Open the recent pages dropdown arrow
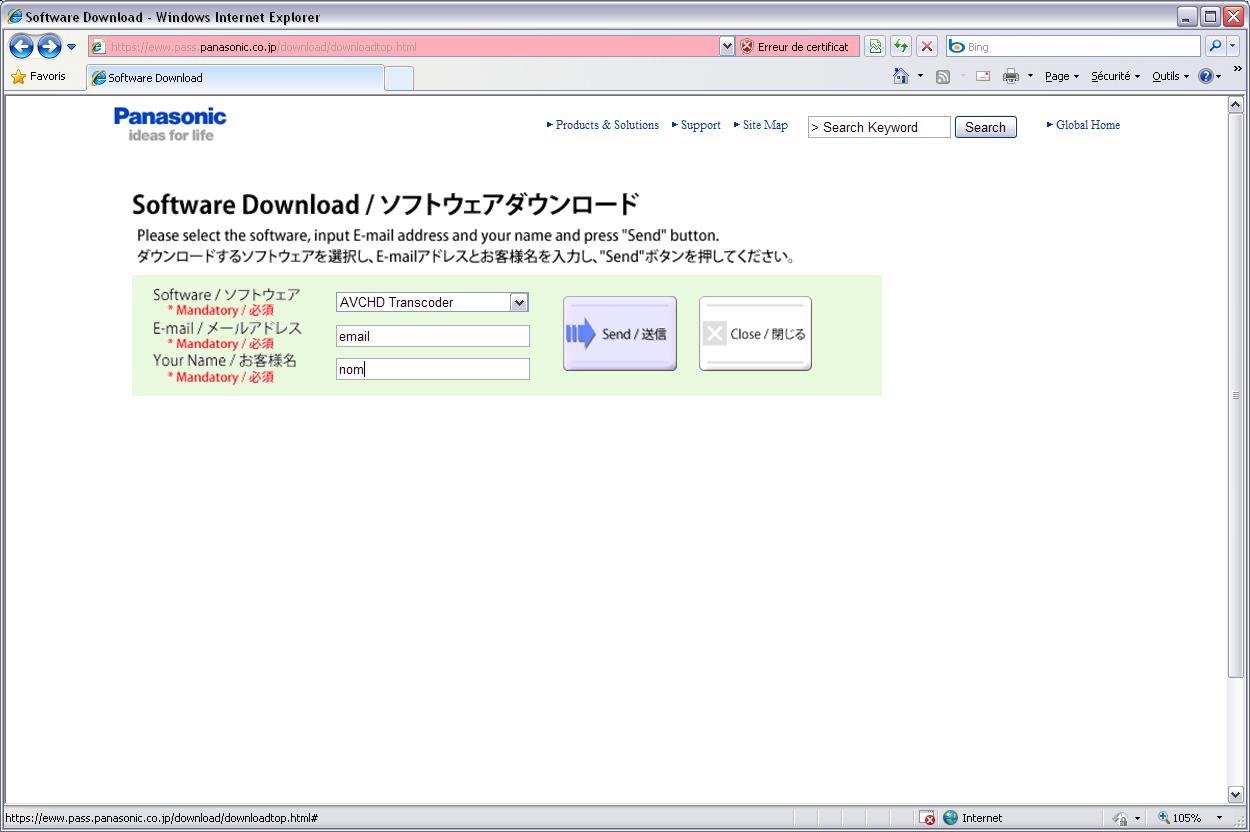The height and width of the screenshot is (832, 1250). tap(72, 47)
